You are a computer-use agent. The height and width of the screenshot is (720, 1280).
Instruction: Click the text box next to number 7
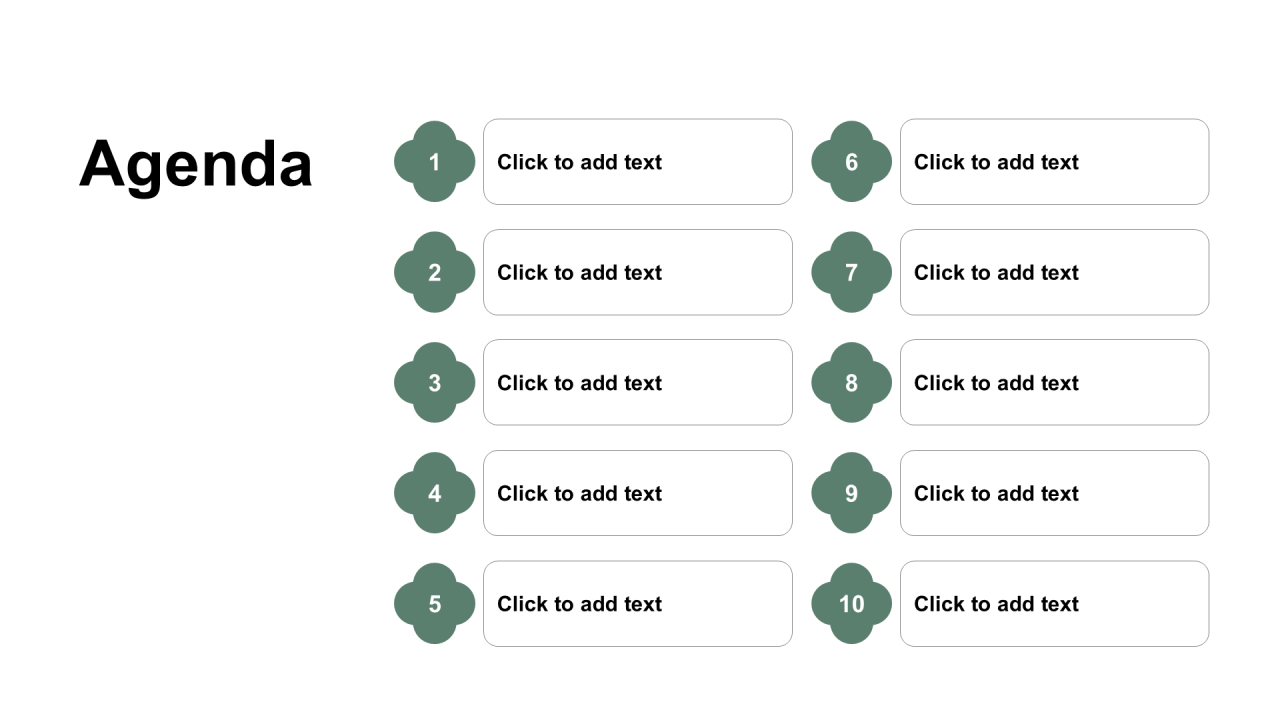click(x=1055, y=272)
